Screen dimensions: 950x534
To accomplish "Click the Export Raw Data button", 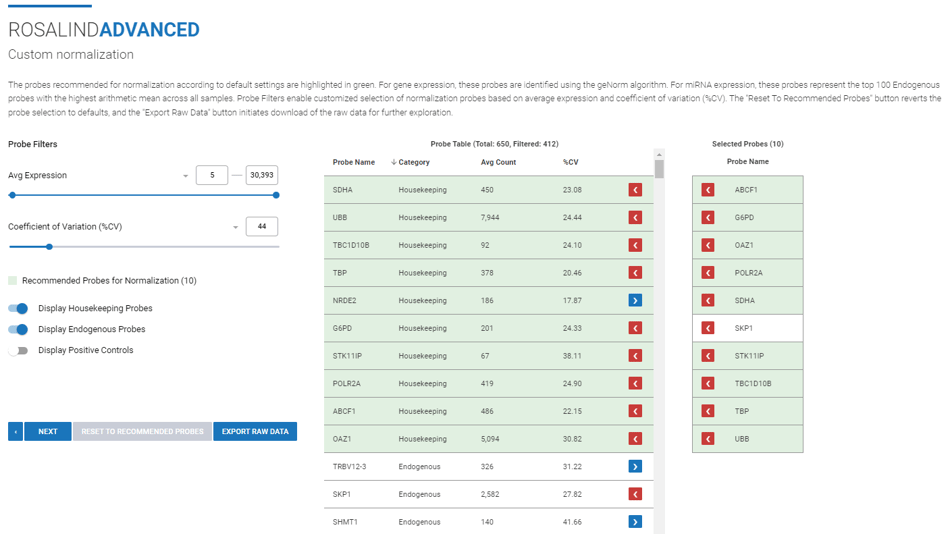I will tap(255, 432).
